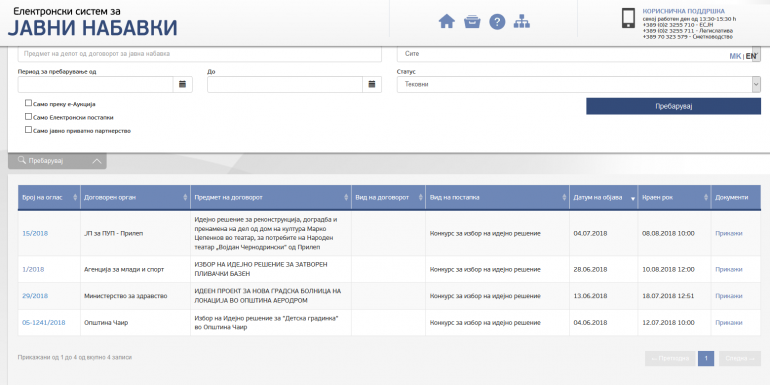Go to next page 'Следна'
Image resolution: width=770 pixels, height=385 pixels.
click(x=740, y=358)
